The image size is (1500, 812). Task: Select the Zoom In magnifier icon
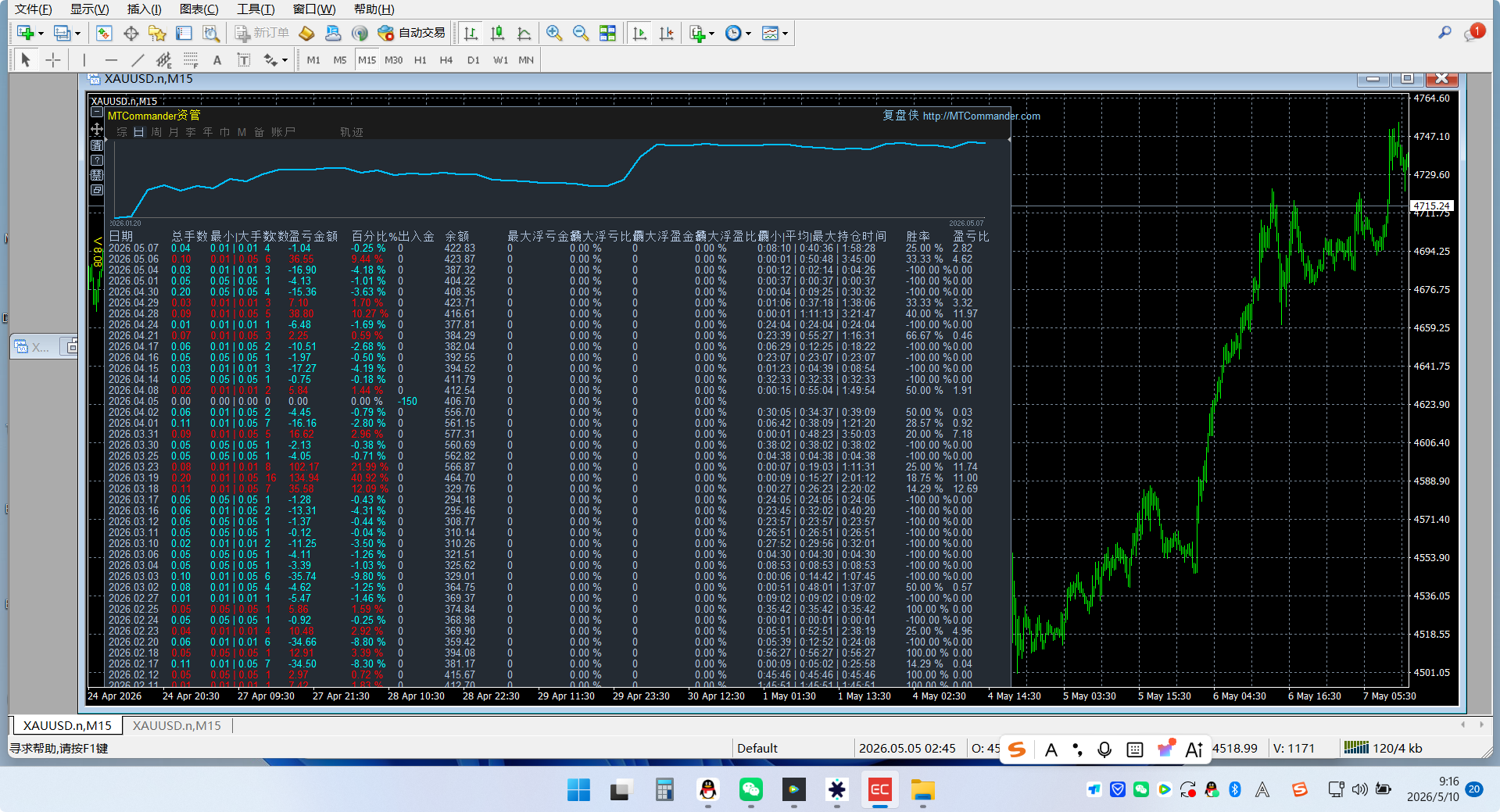tap(554, 33)
